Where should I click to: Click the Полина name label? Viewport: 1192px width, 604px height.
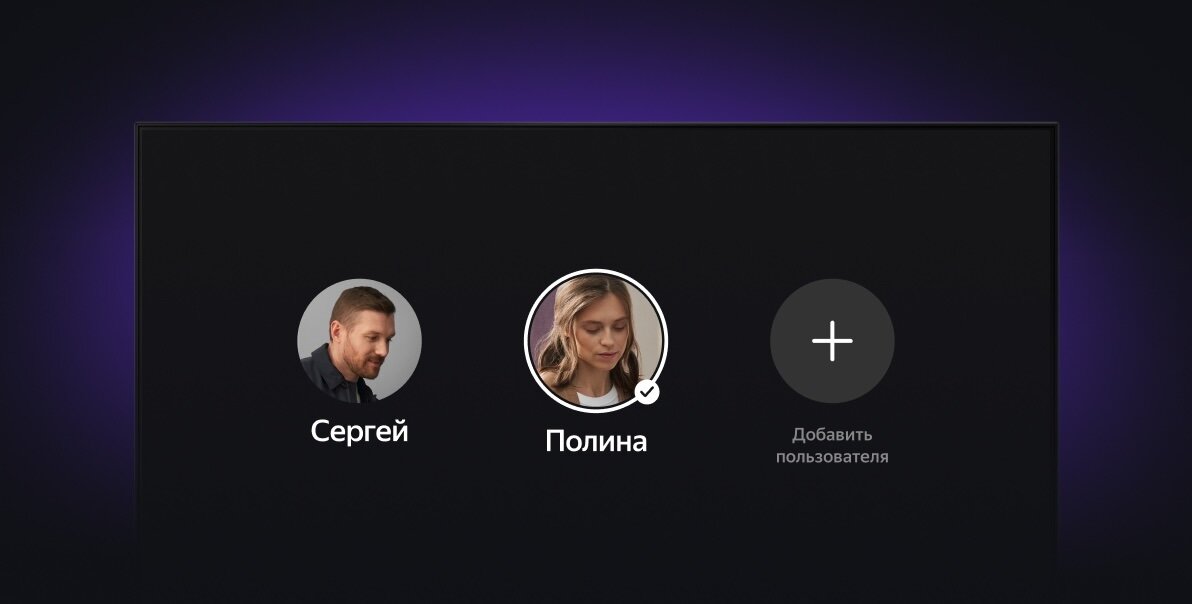click(x=596, y=441)
